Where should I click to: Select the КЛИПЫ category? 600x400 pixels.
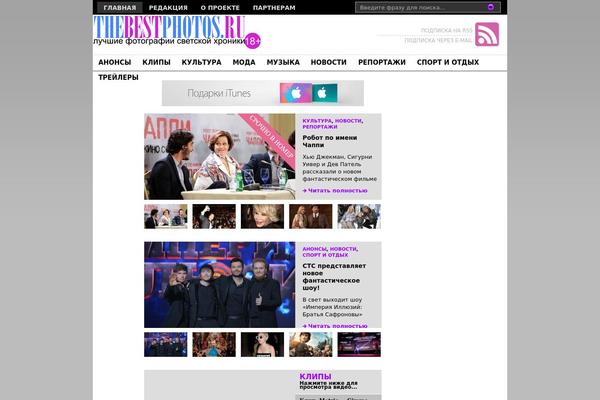click(157, 62)
